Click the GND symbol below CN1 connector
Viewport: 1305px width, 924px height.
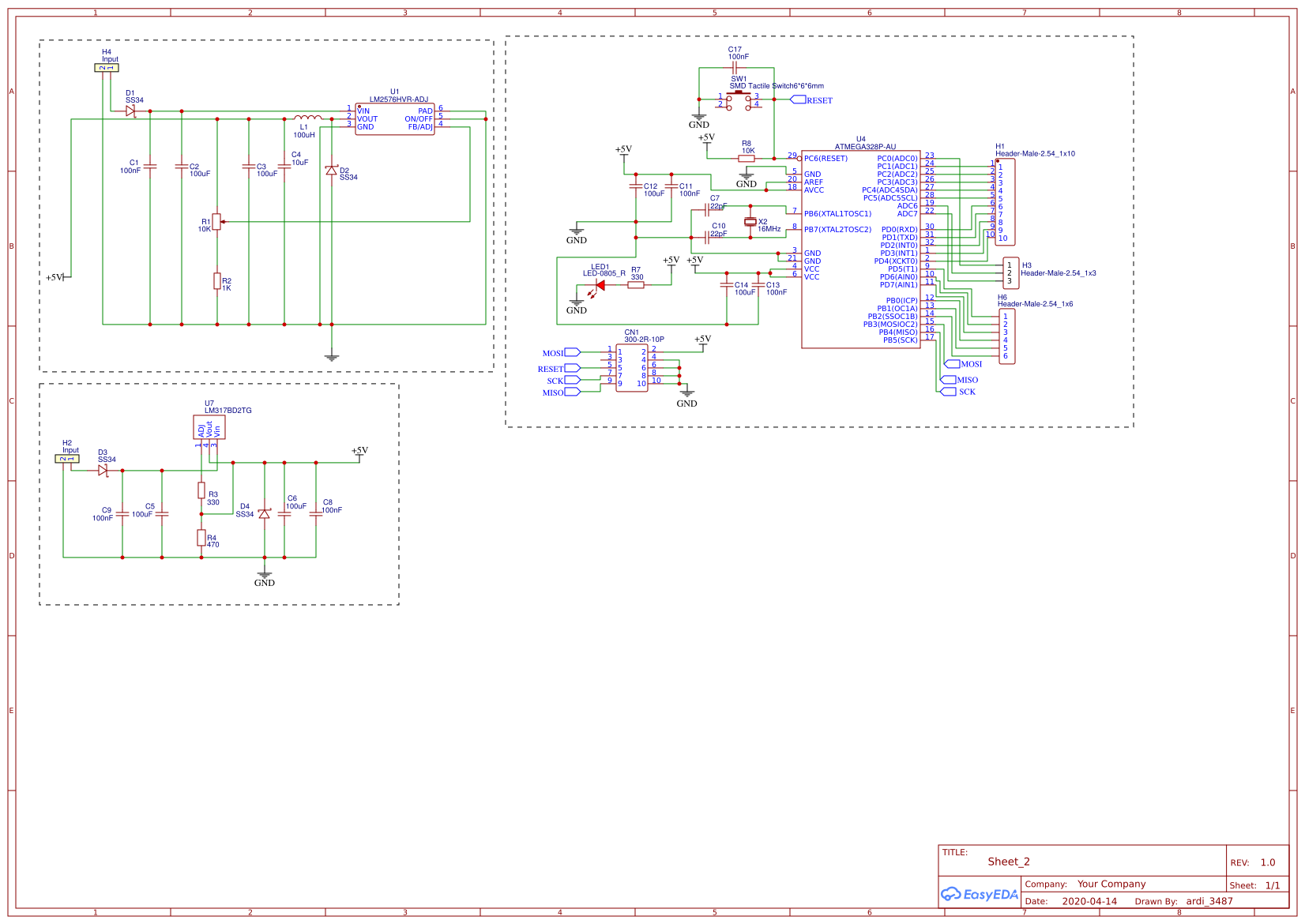pos(686,393)
